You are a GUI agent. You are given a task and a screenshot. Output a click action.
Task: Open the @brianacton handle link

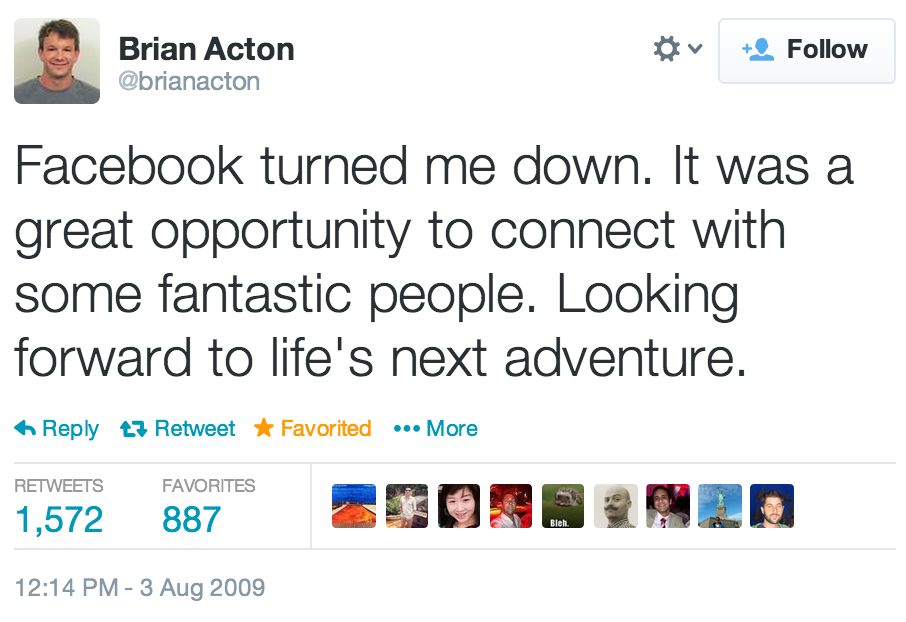pyautogui.click(x=189, y=82)
